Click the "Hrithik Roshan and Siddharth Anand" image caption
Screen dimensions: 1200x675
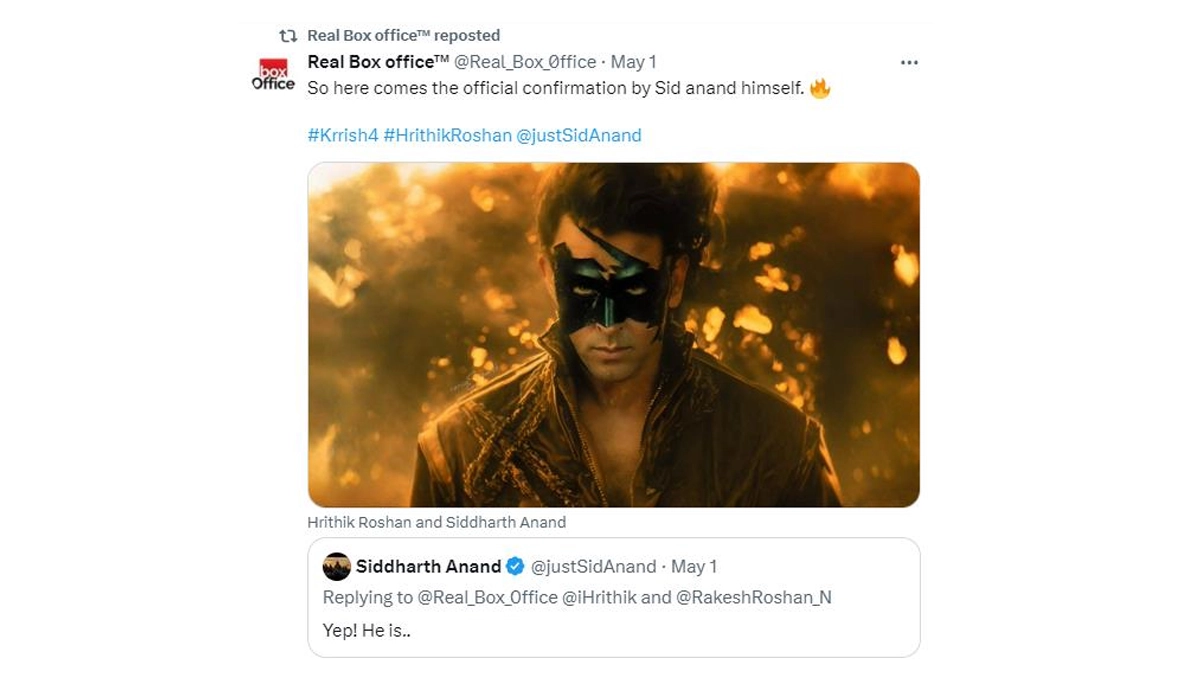click(x=436, y=522)
